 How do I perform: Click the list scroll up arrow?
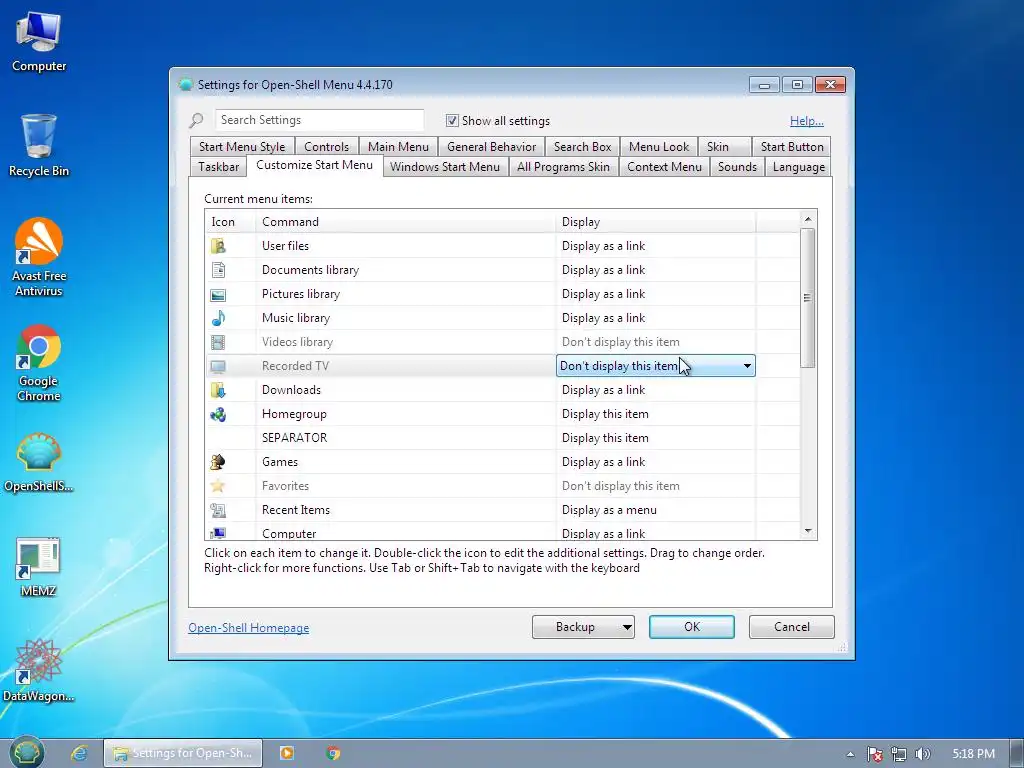[808, 219]
